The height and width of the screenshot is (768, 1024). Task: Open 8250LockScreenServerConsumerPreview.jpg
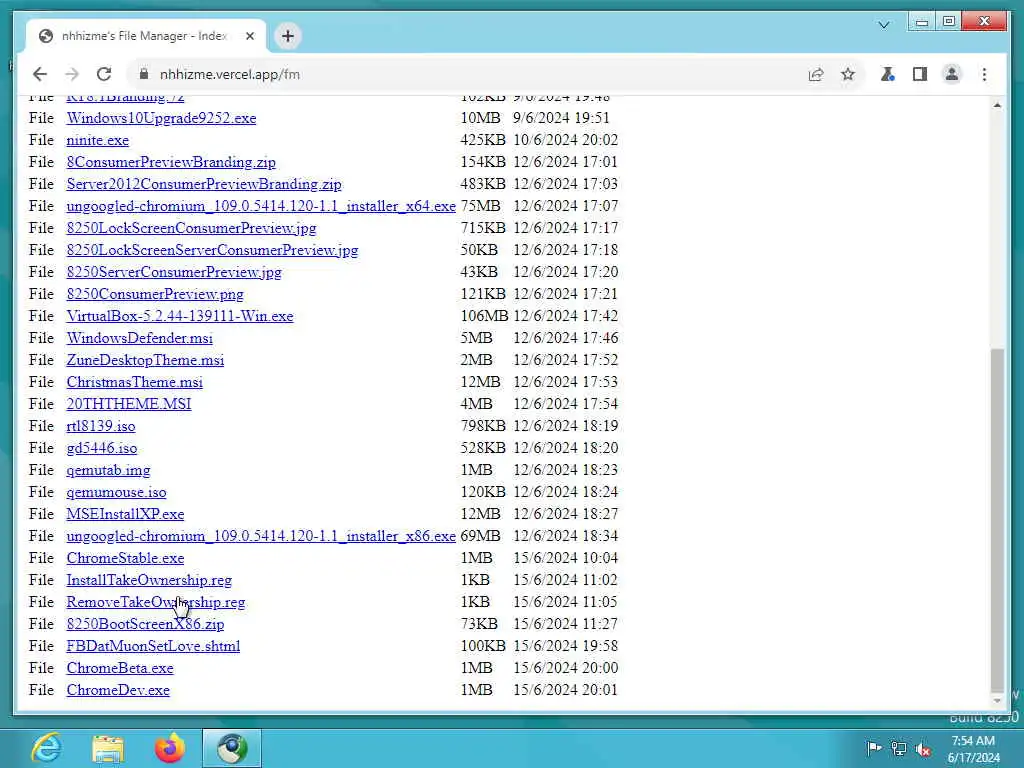(212, 250)
